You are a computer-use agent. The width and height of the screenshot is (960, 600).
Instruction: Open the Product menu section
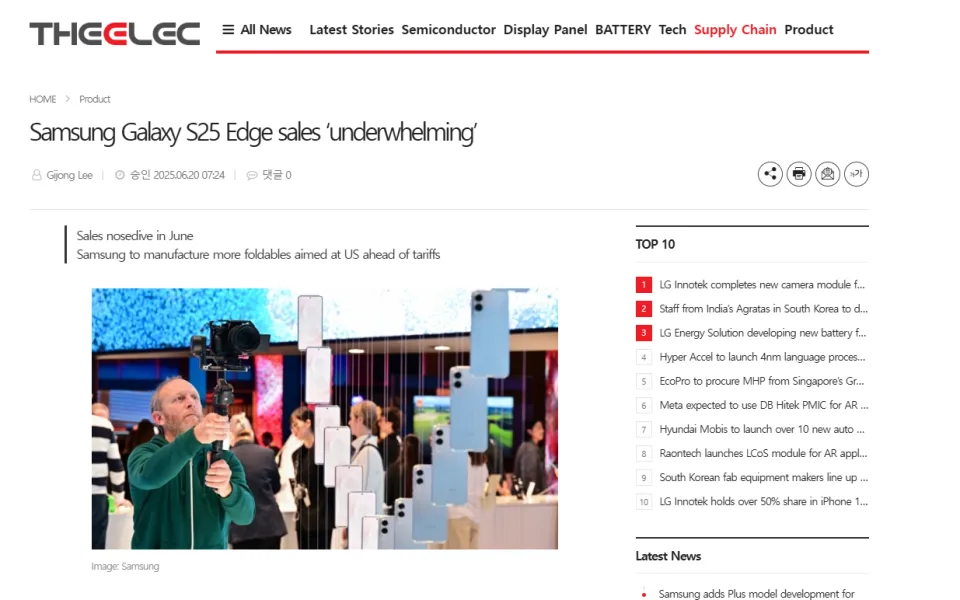pos(809,30)
